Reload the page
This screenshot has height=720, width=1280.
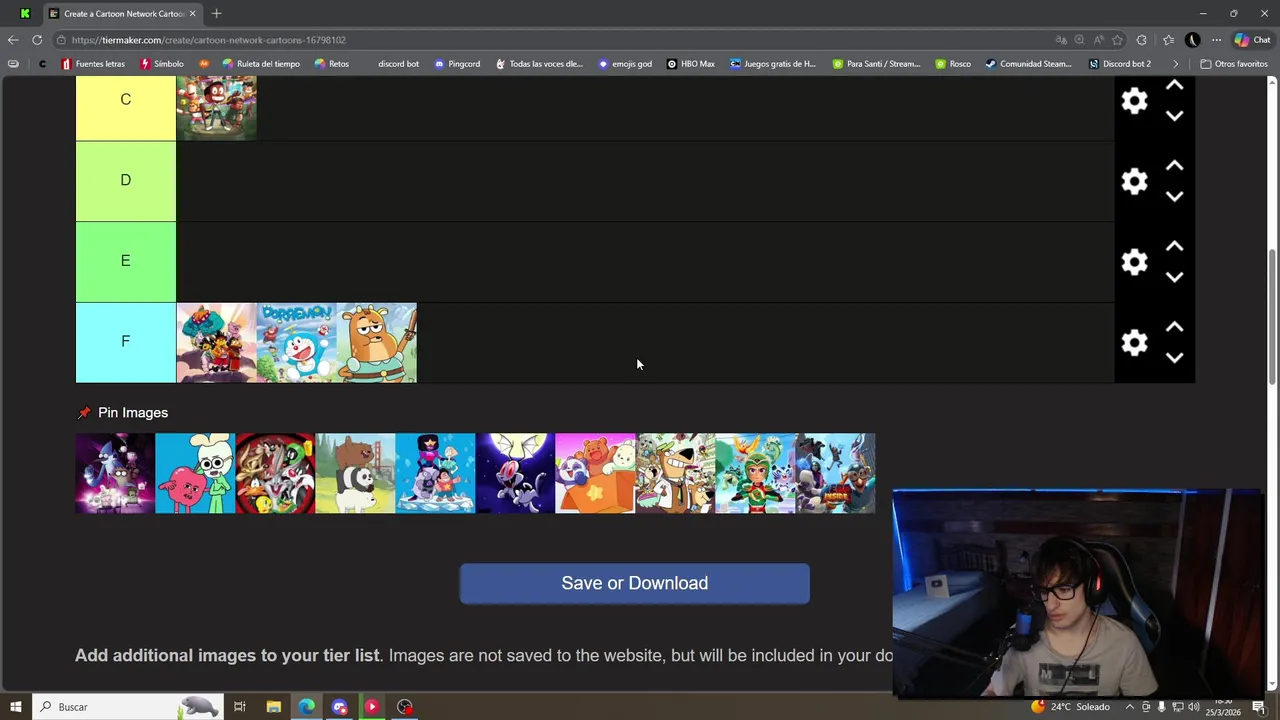tap(37, 40)
